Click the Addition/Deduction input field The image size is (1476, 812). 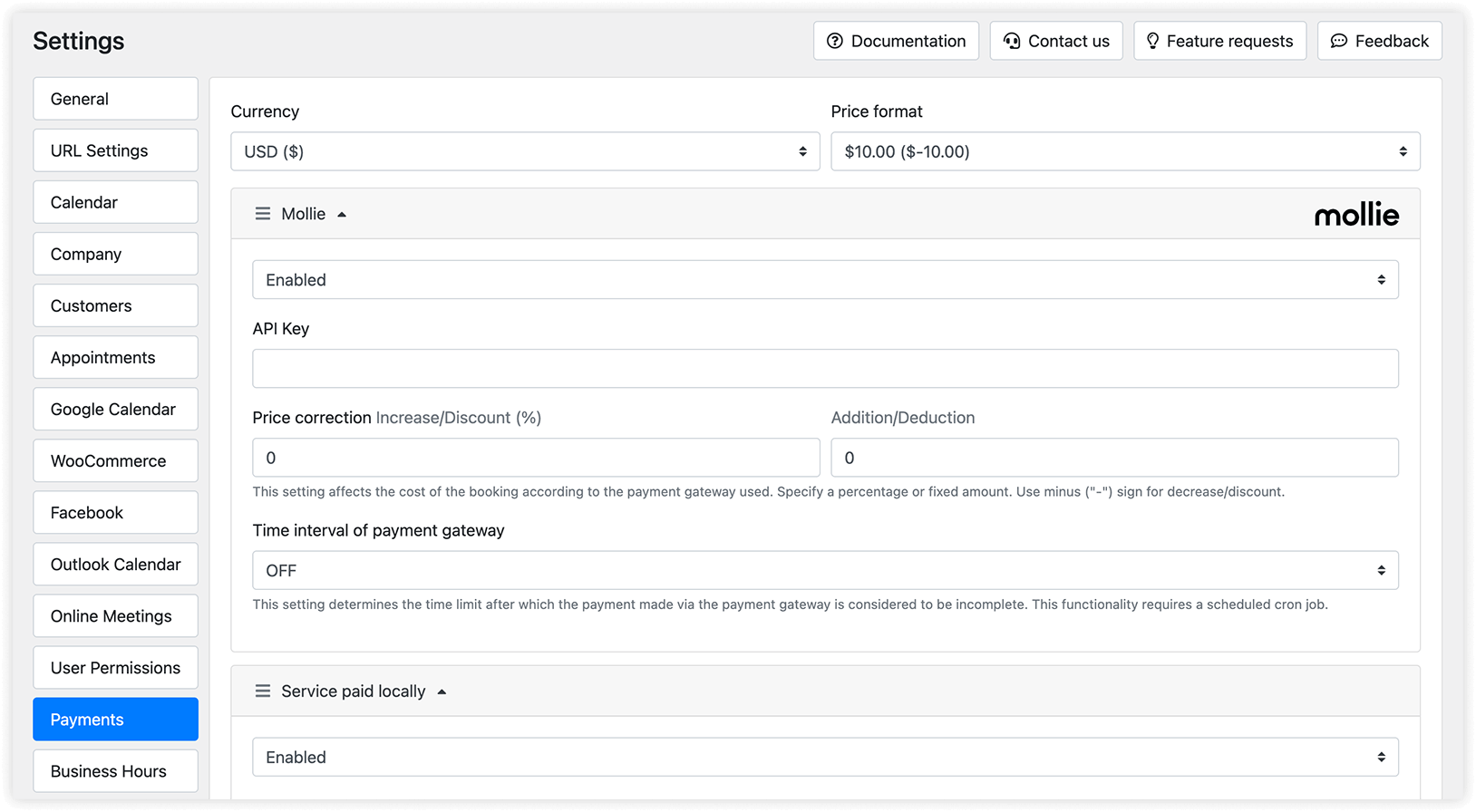(x=1114, y=458)
